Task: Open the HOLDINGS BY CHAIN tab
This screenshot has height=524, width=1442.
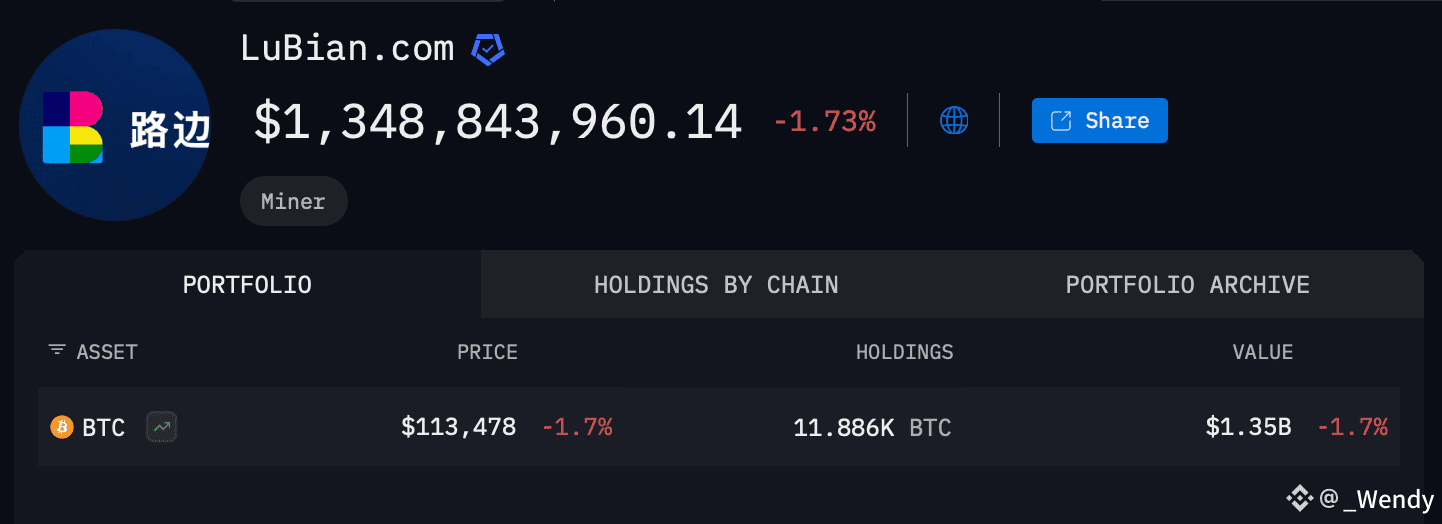Action: 716,285
